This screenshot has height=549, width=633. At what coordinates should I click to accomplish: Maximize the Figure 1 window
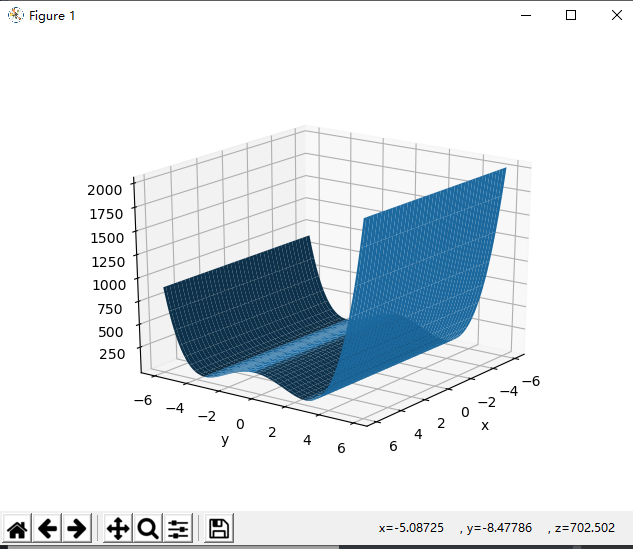click(571, 15)
